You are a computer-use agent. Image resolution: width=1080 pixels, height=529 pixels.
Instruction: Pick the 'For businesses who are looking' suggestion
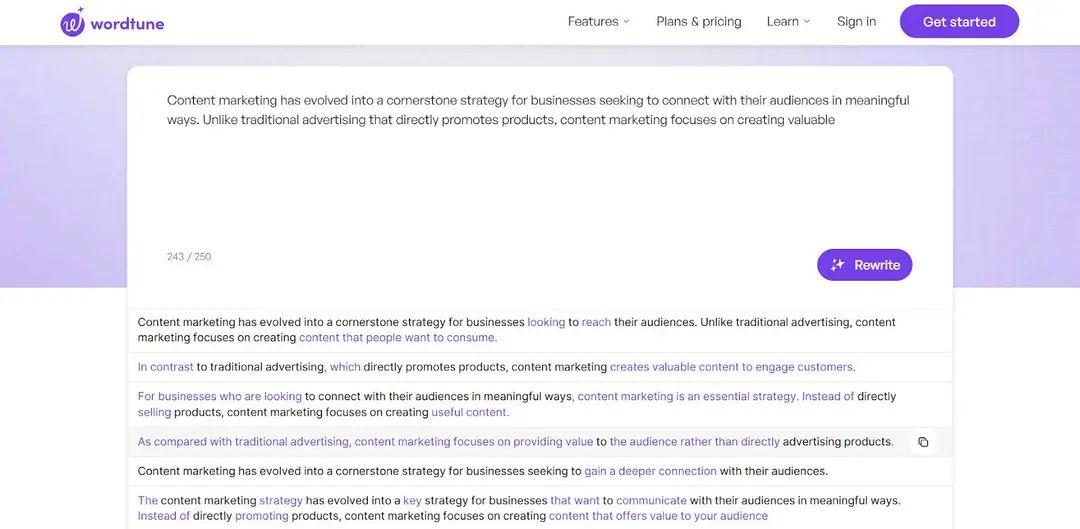tap(516, 404)
